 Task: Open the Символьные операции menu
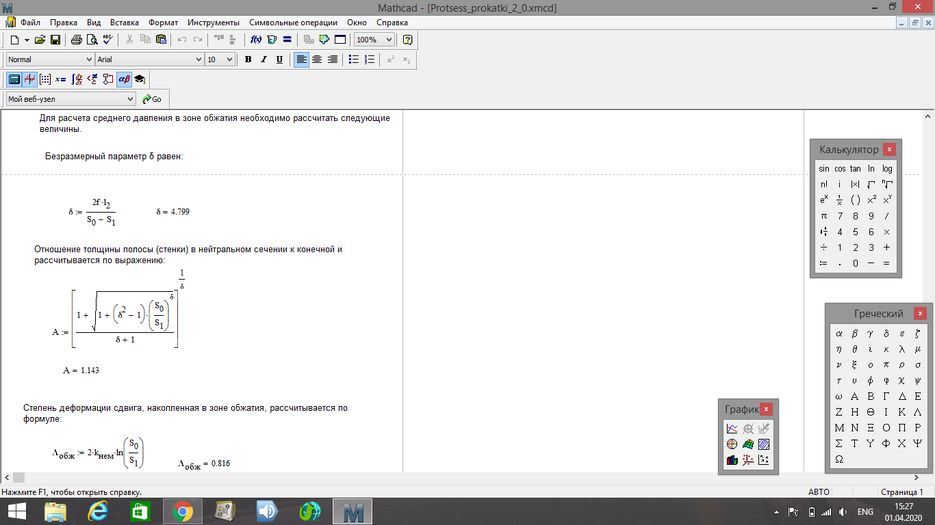(293, 22)
